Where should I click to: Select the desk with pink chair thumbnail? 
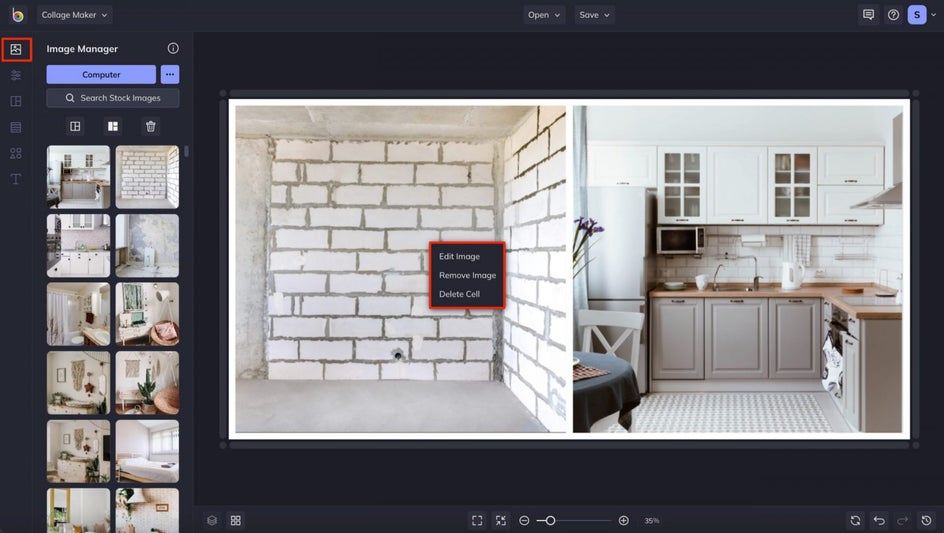147,314
